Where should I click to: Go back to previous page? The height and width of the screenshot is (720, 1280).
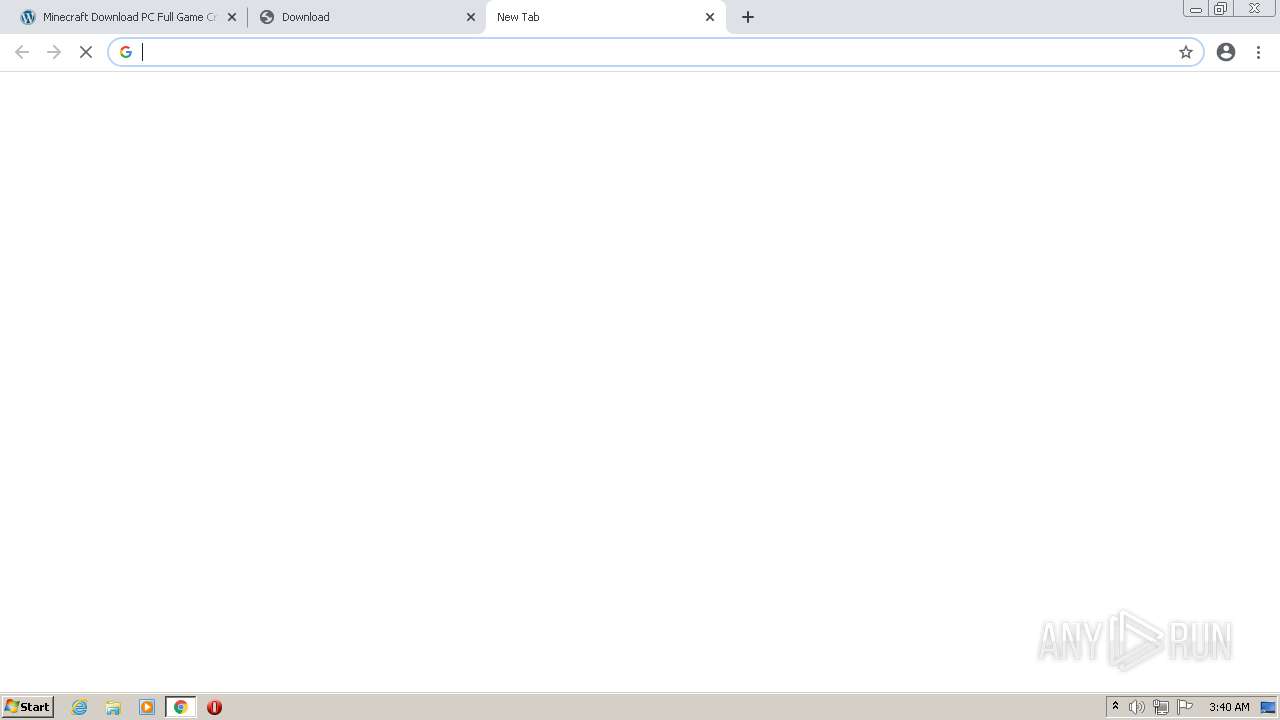click(22, 52)
